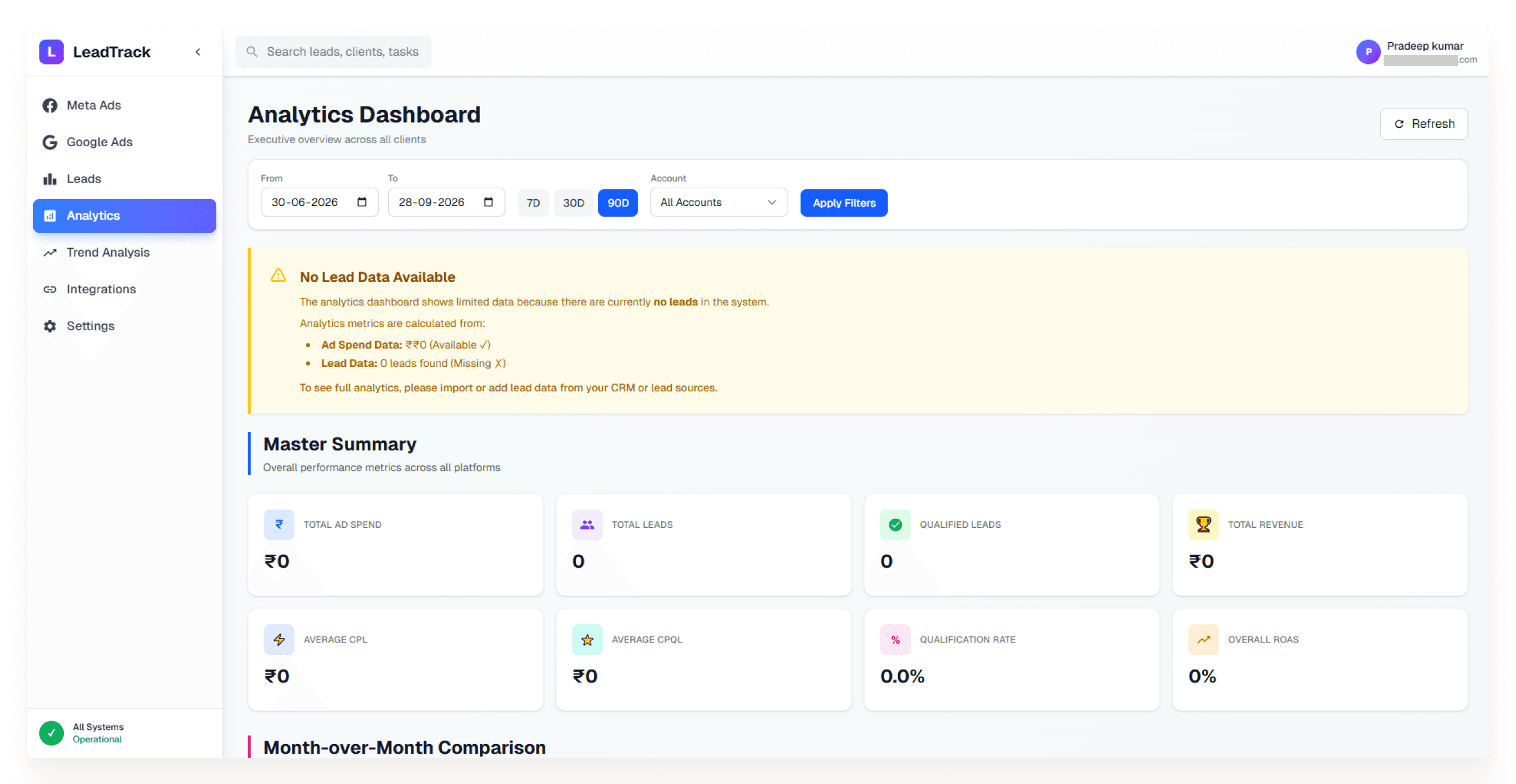
Task: Click the Operational status text
Action: 97,739
